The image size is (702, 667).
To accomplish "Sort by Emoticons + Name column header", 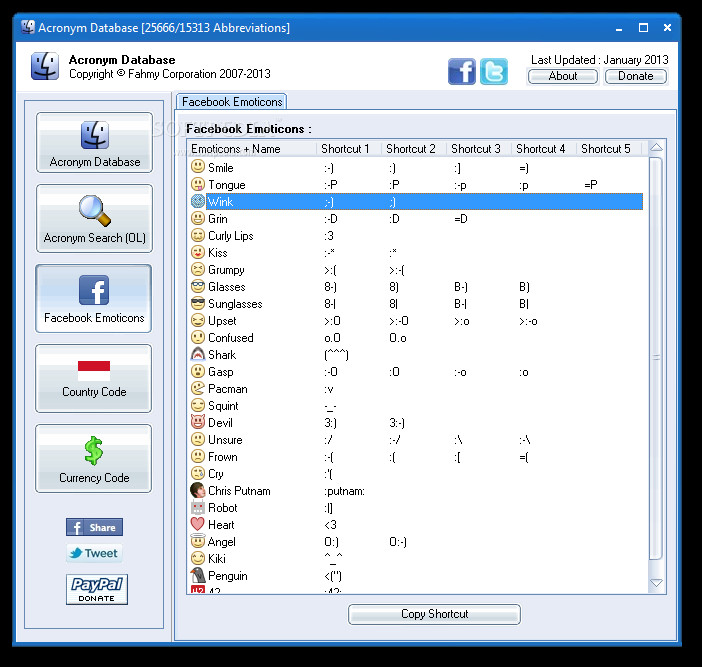I will 252,149.
